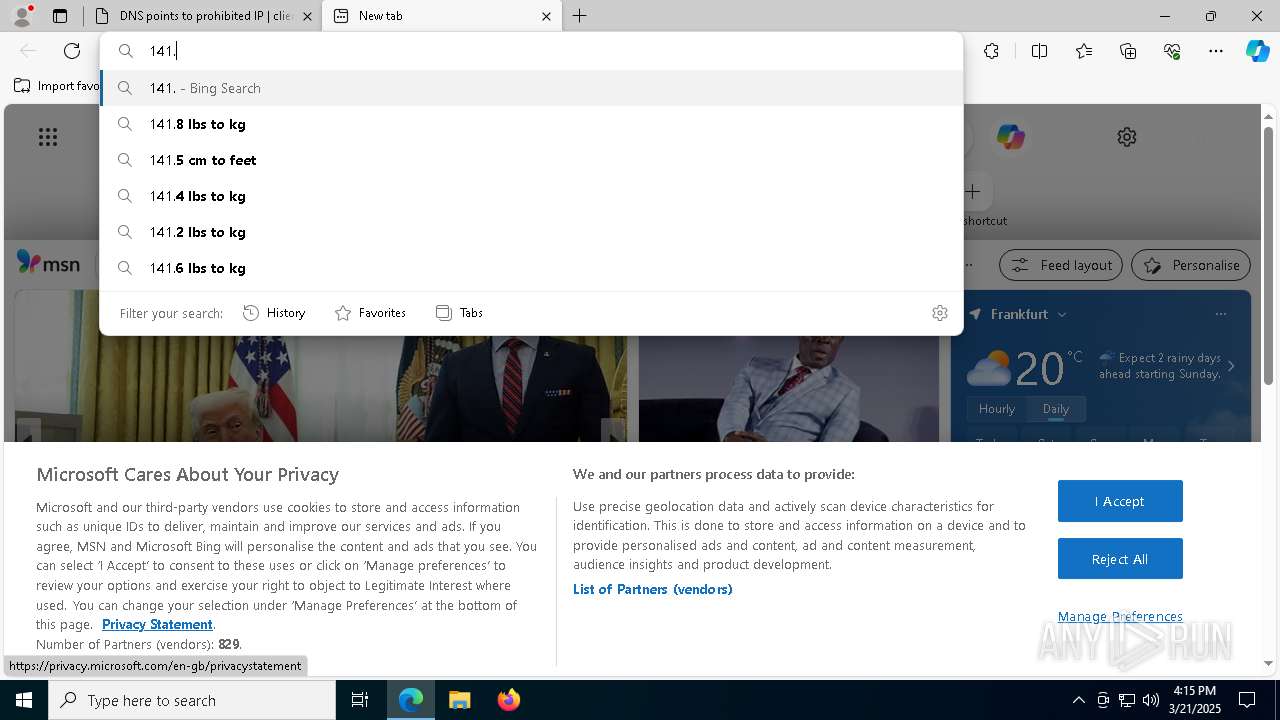
Task: Choose suggestion 141.8 lbs to kg
Action: coord(532,124)
